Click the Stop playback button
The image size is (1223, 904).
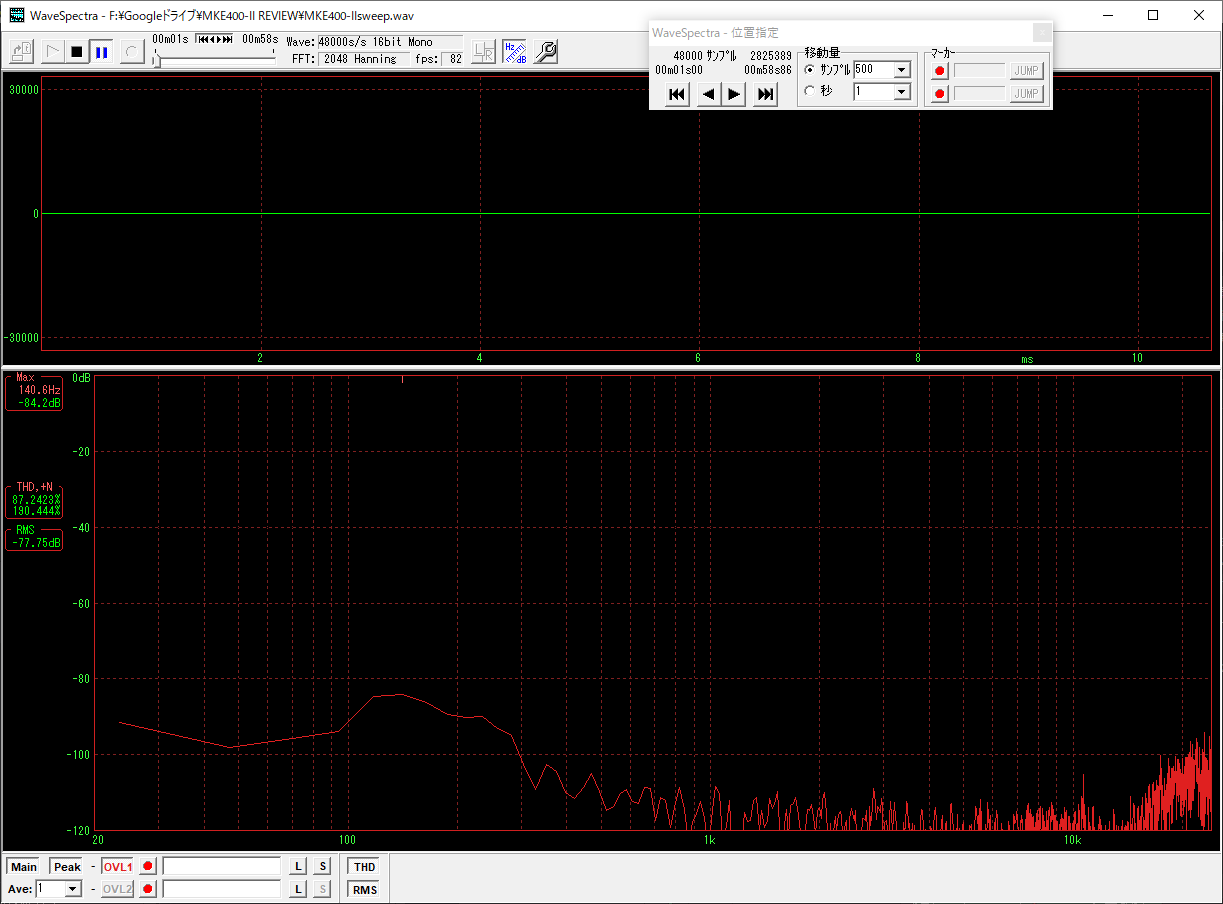pos(76,52)
